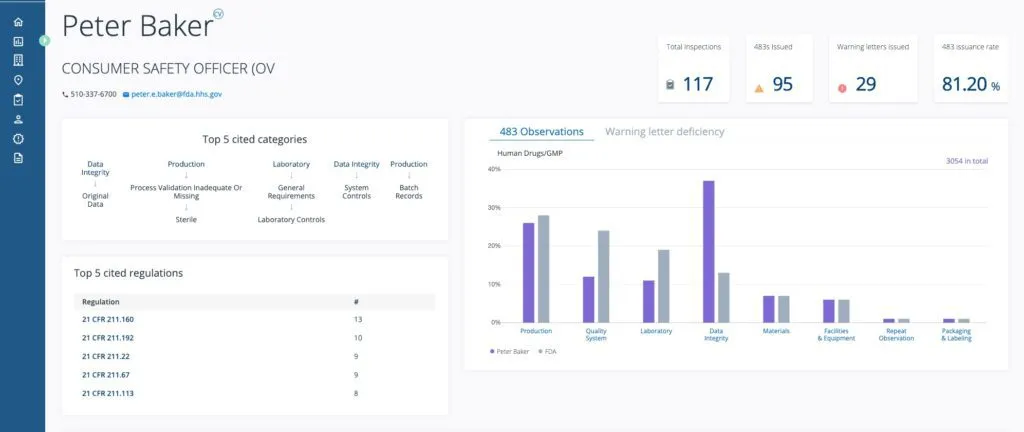The width and height of the screenshot is (1024, 432).
Task: Click the System Controls category
Action: pyautogui.click(x=357, y=191)
